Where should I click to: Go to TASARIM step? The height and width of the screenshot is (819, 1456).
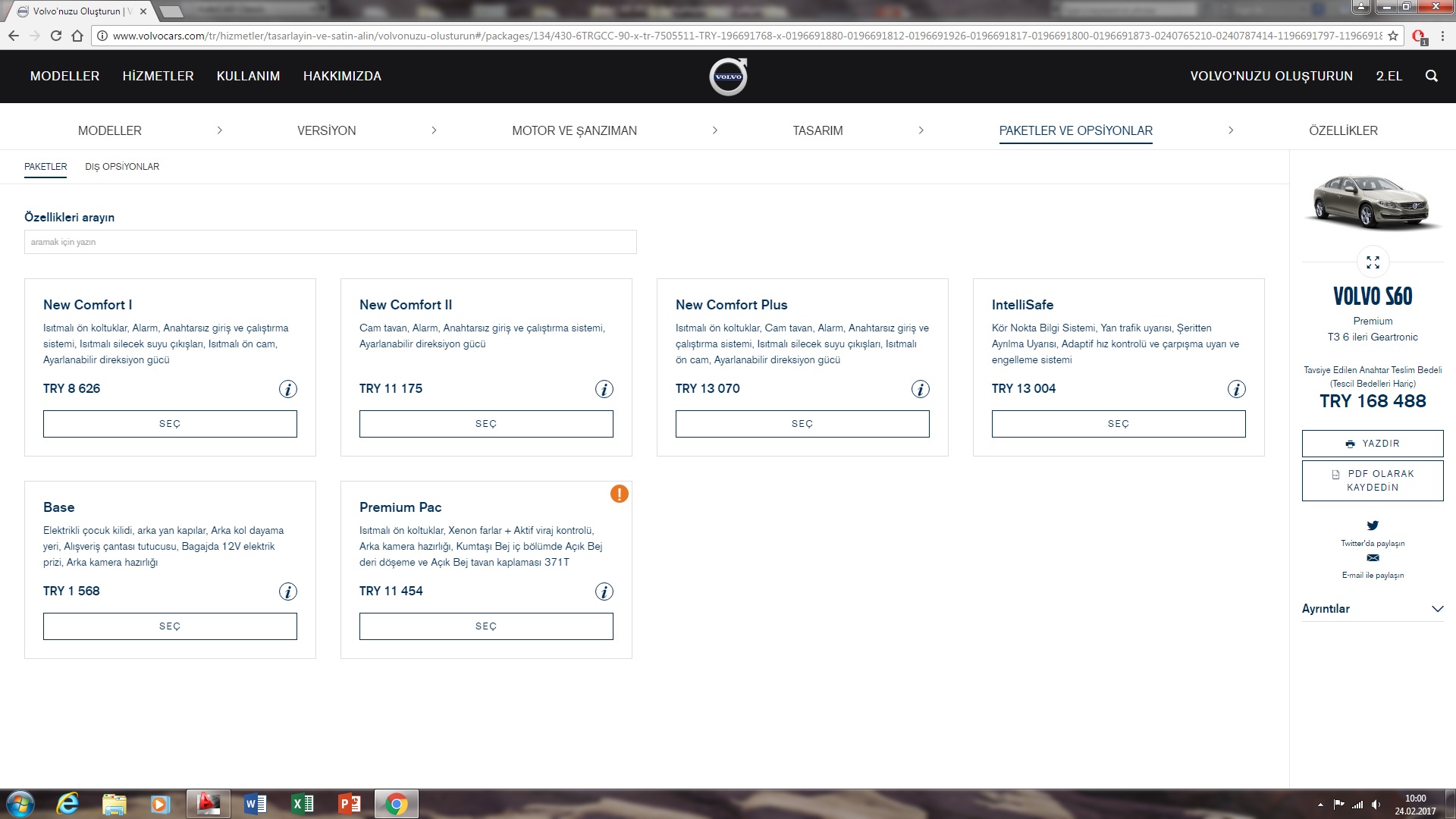(x=818, y=130)
